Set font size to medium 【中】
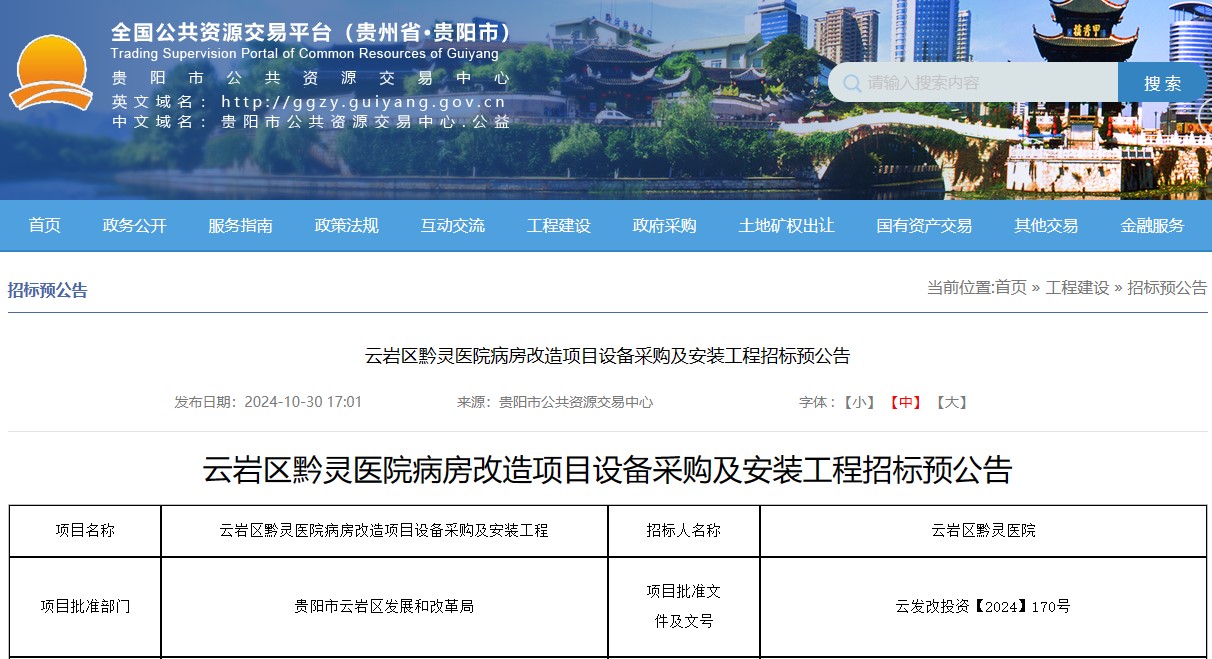This screenshot has height=659, width=1212. tap(904, 402)
